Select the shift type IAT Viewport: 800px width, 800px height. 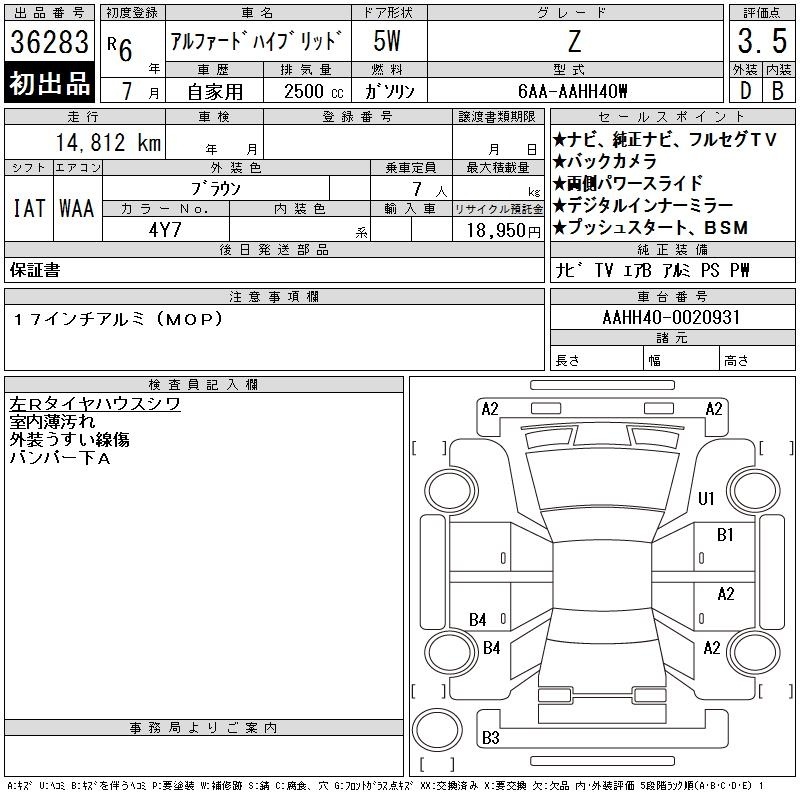coord(29,208)
